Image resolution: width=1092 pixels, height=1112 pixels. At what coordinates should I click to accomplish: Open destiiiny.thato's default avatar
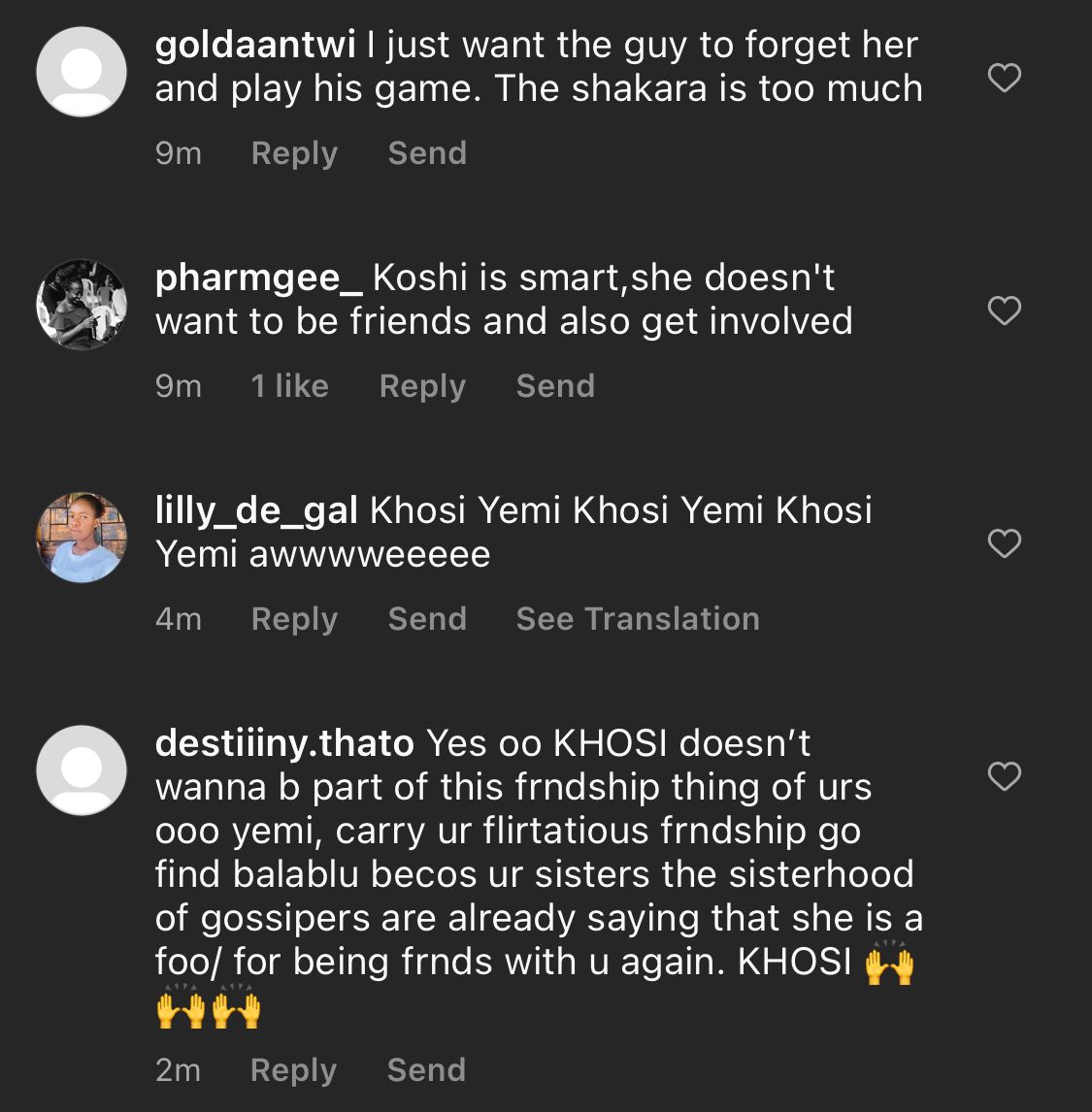coord(82,770)
